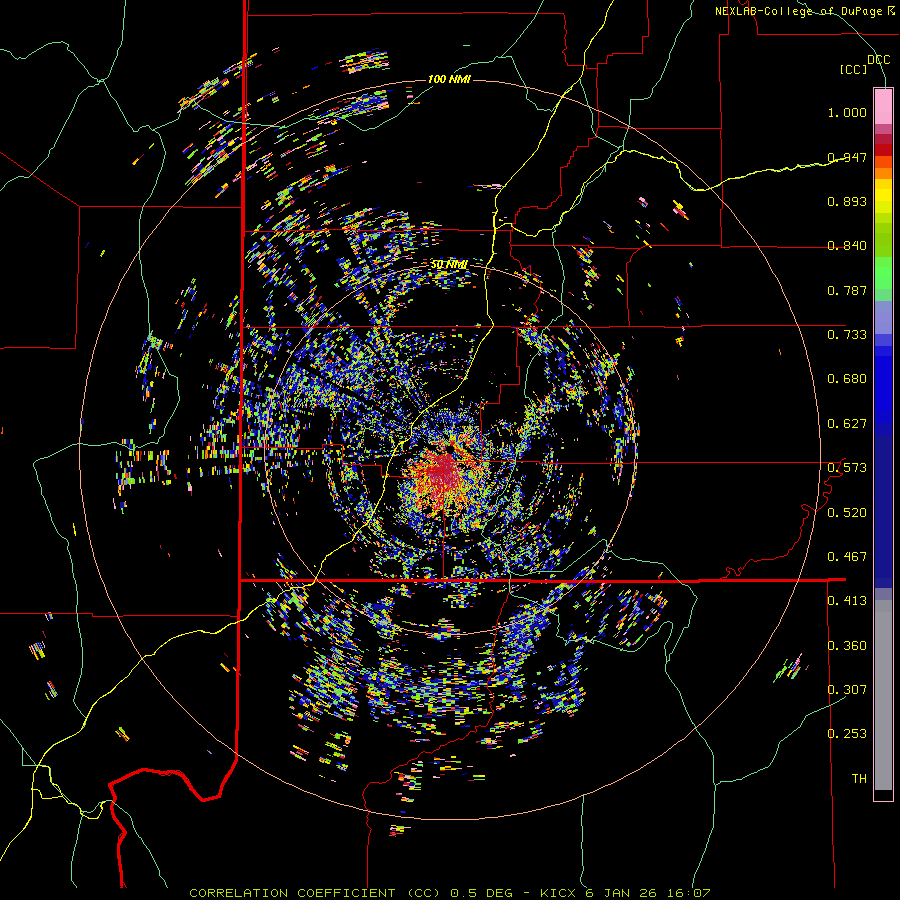This screenshot has height=900, width=900.
Task: Click the 0.947 scale value
Action: (x=847, y=157)
